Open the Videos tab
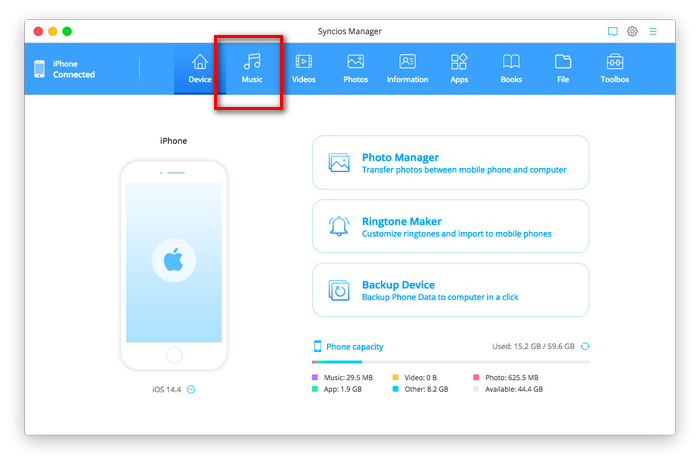 tap(304, 69)
